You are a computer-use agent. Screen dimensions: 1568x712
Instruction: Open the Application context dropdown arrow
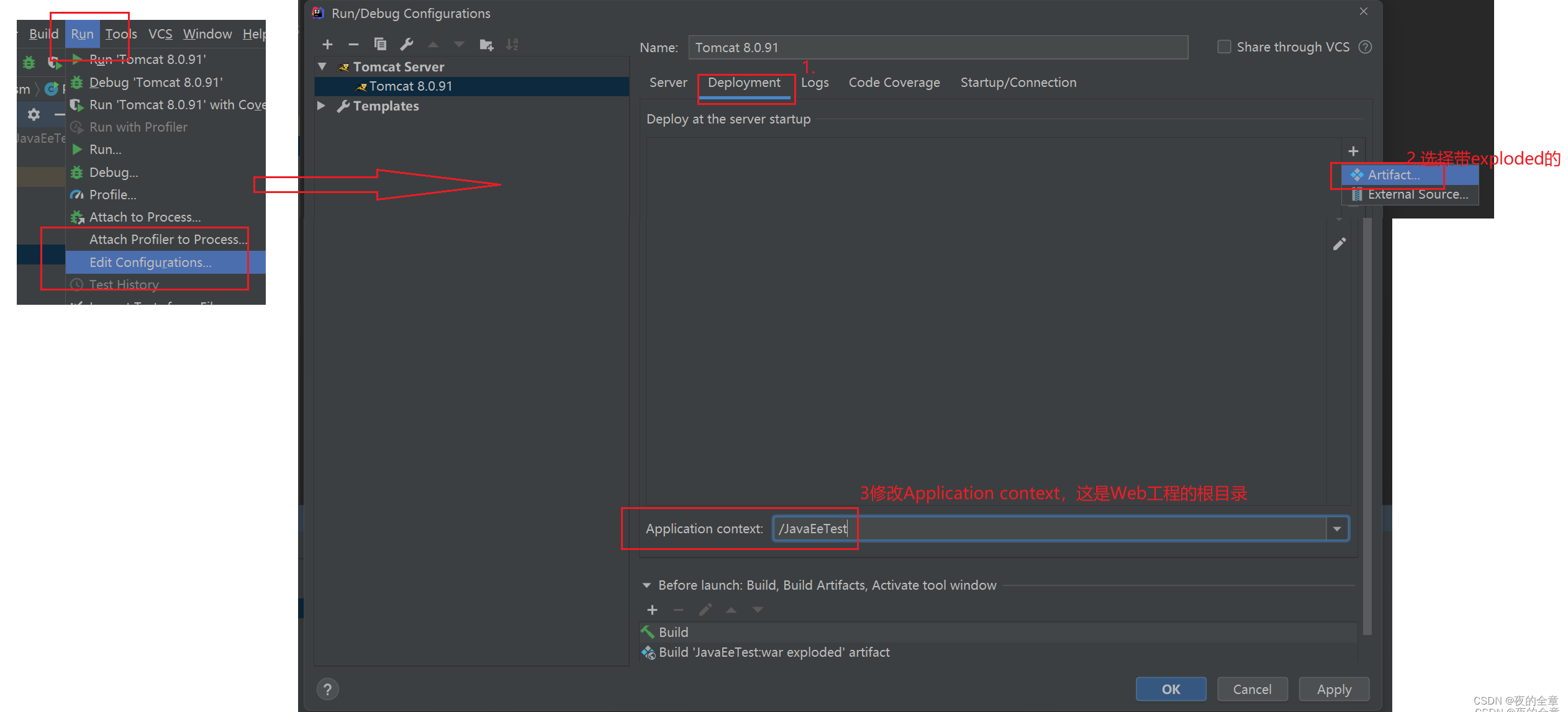coord(1337,529)
